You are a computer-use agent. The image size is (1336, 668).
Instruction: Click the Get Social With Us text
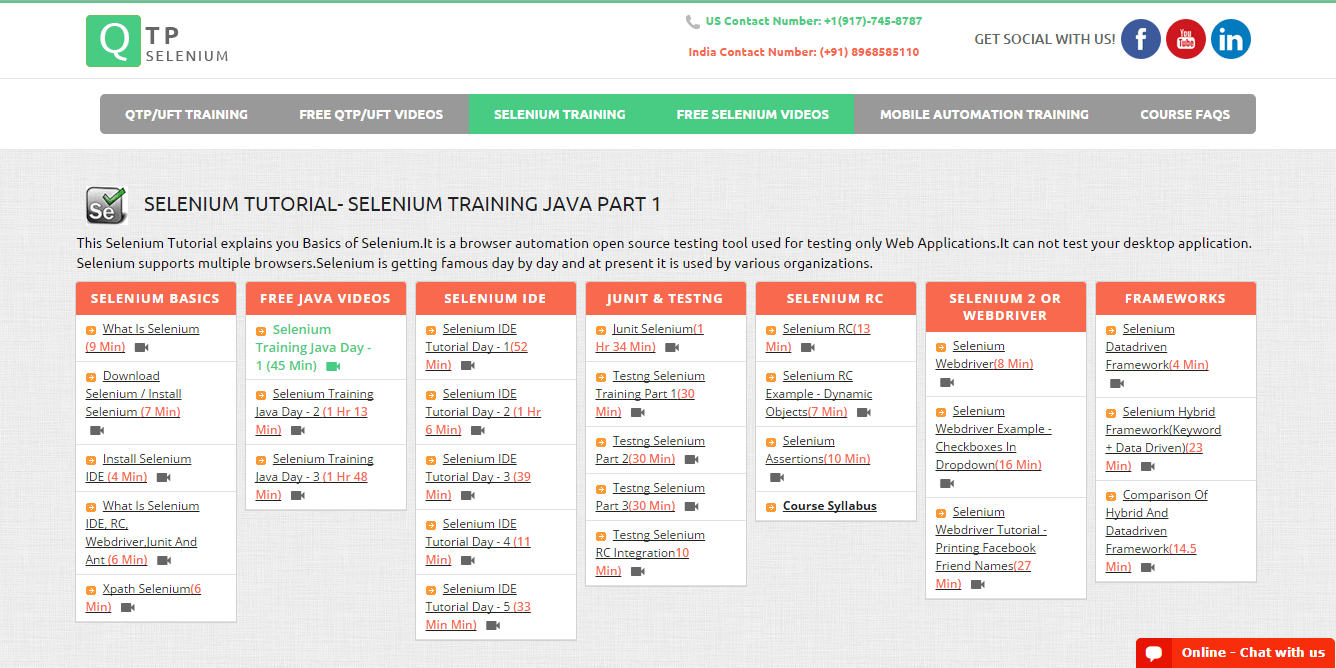point(1045,39)
